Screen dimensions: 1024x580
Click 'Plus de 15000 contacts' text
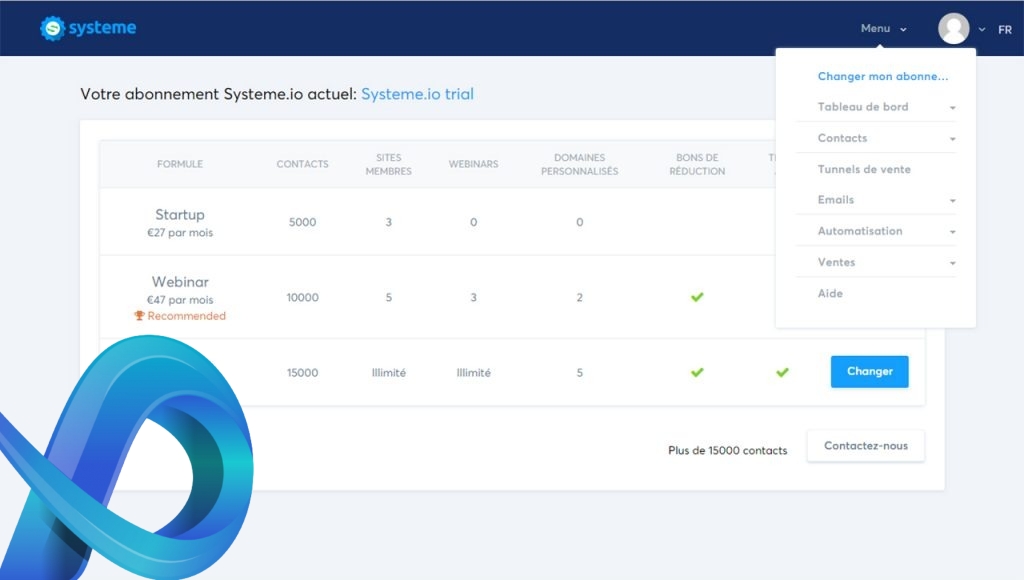tap(728, 450)
